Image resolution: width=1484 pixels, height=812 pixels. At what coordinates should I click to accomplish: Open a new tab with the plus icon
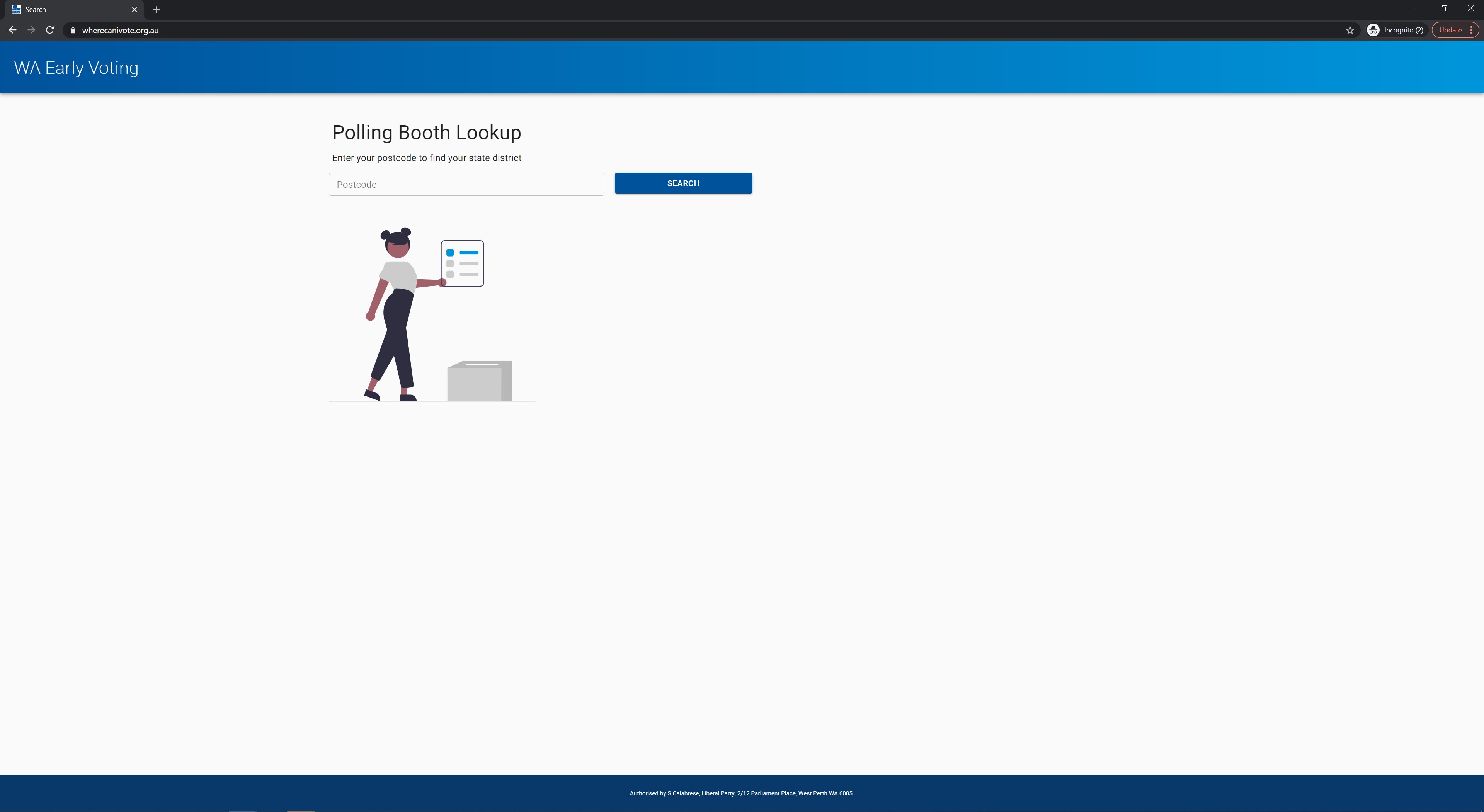[156, 10]
